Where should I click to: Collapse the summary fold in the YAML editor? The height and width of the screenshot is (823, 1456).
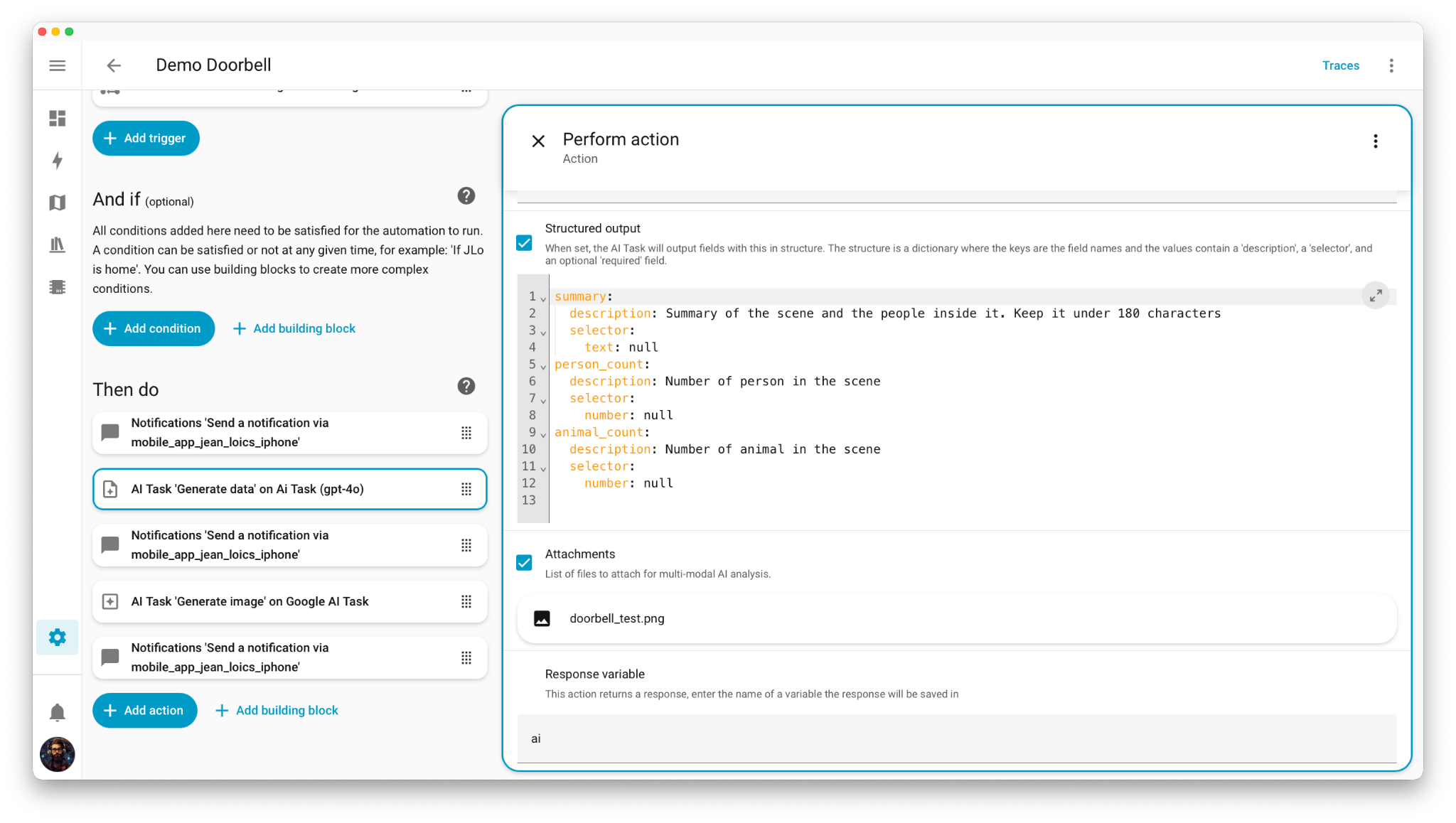tap(542, 298)
